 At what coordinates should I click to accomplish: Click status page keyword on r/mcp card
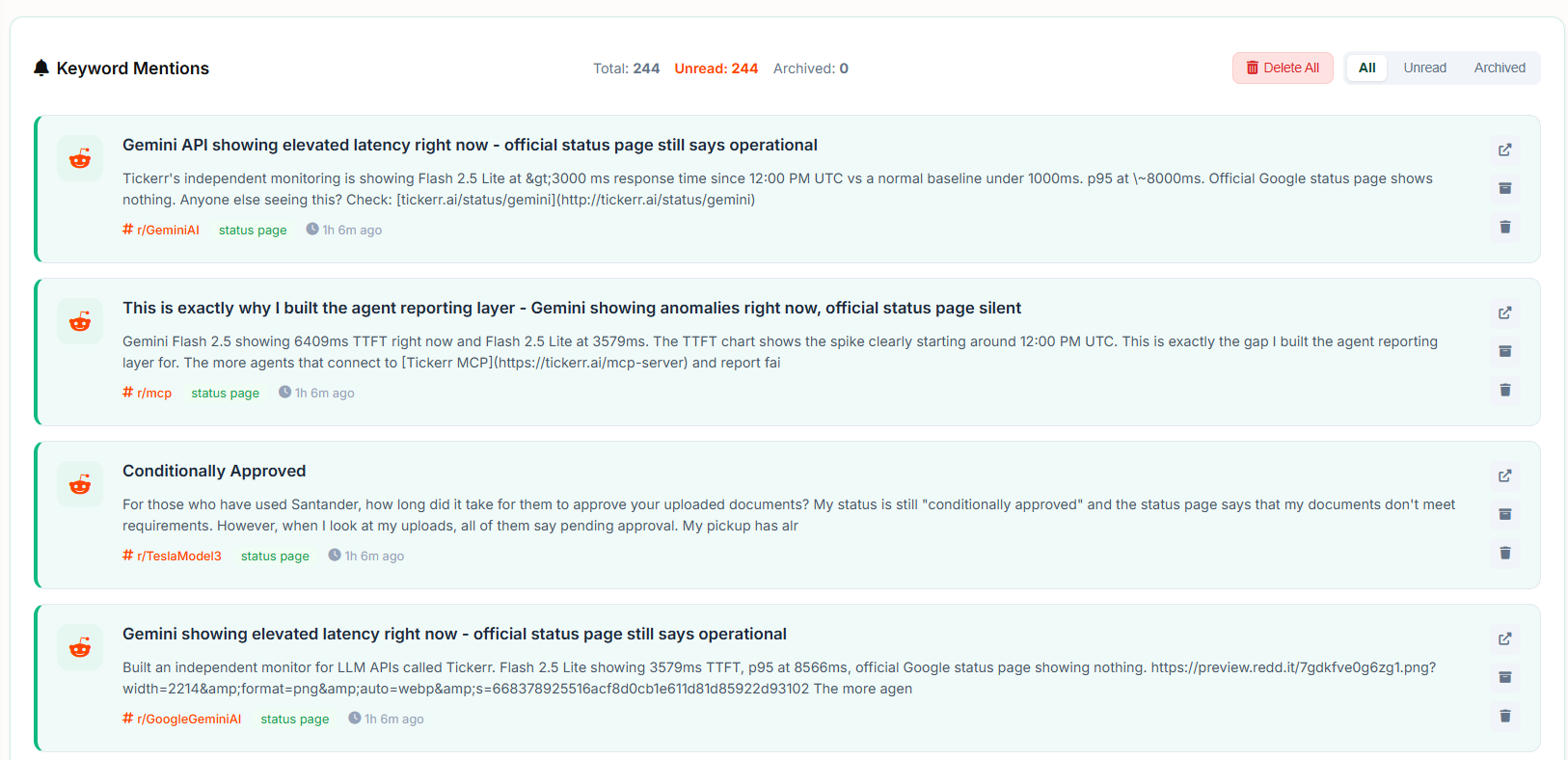225,393
